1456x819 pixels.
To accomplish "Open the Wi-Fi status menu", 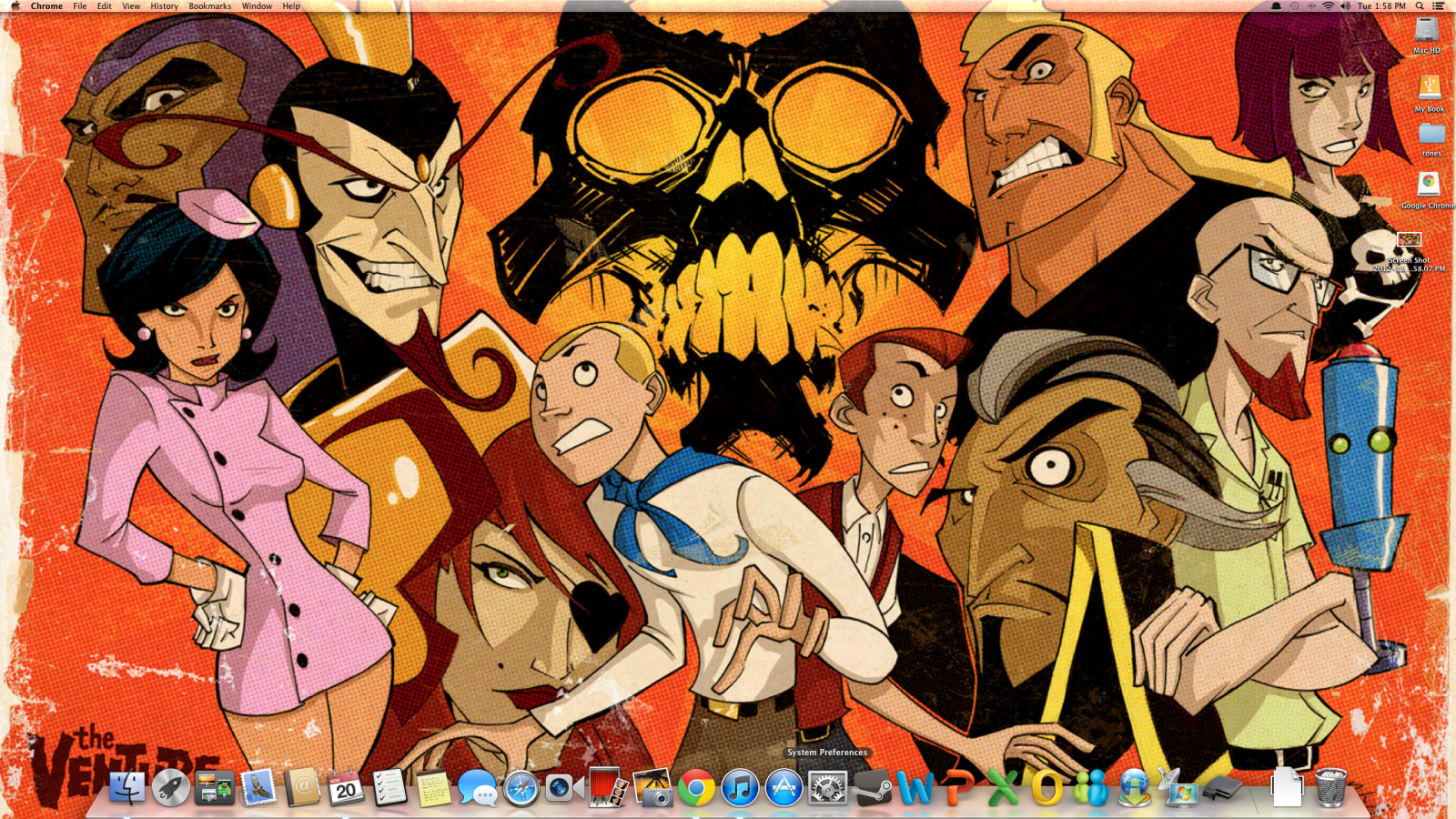I will [1329, 5].
